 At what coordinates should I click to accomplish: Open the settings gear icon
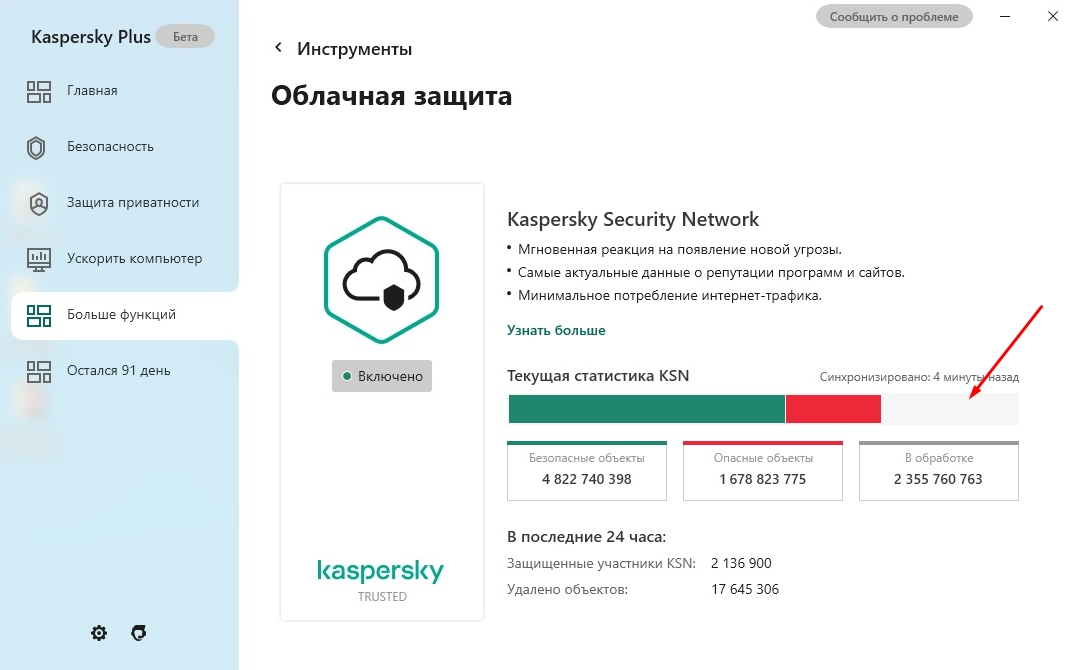(99, 633)
